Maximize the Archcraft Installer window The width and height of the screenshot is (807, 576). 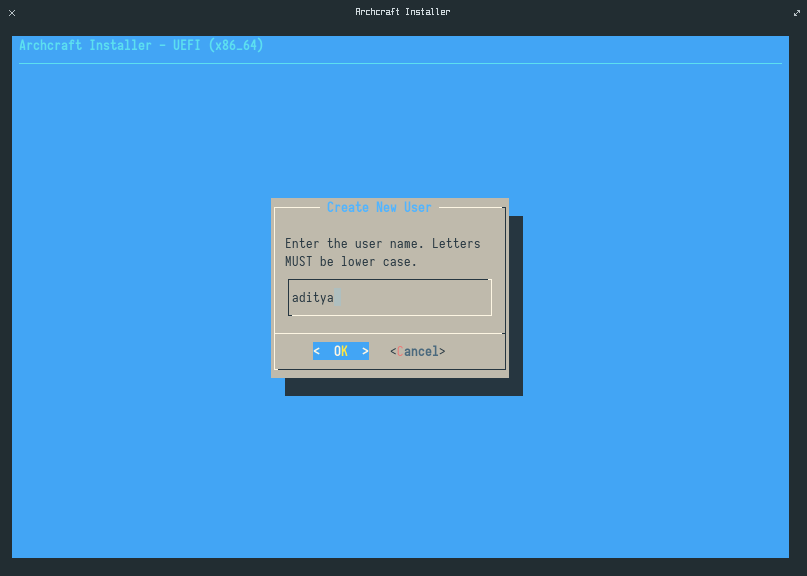797,13
